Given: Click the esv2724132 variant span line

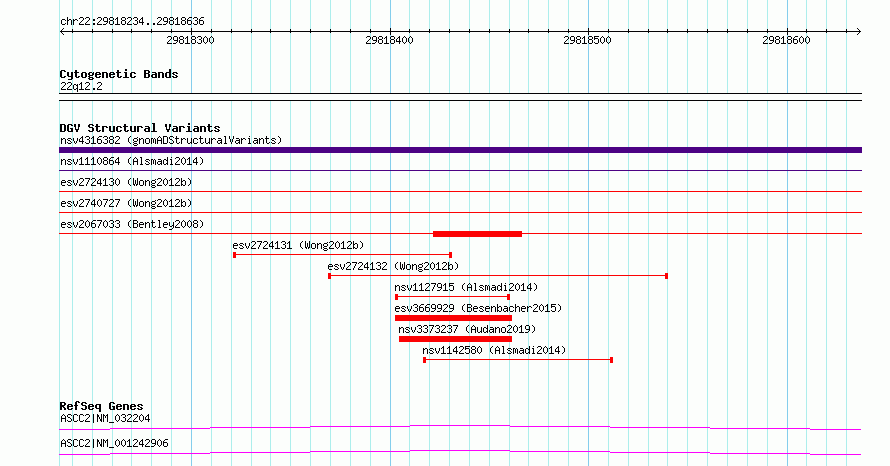Looking at the screenshot, I should pyautogui.click(x=498, y=276).
